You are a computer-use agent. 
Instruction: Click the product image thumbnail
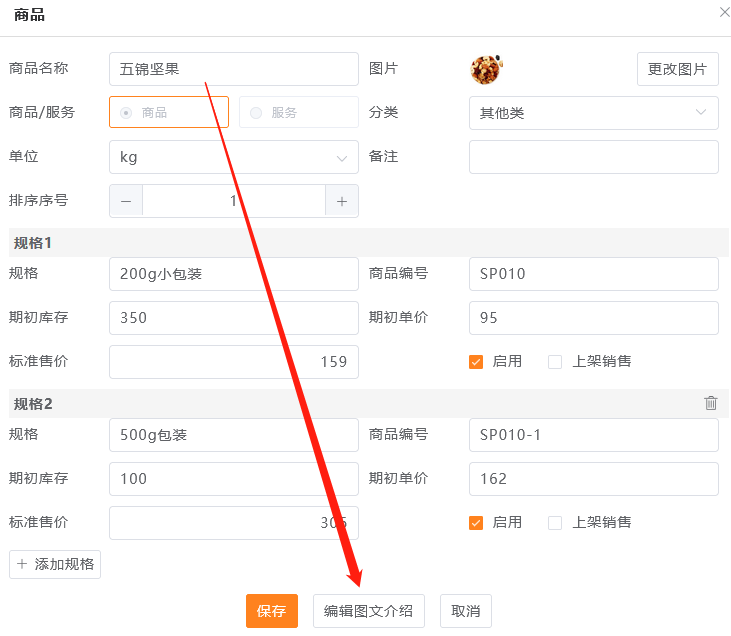(486, 69)
